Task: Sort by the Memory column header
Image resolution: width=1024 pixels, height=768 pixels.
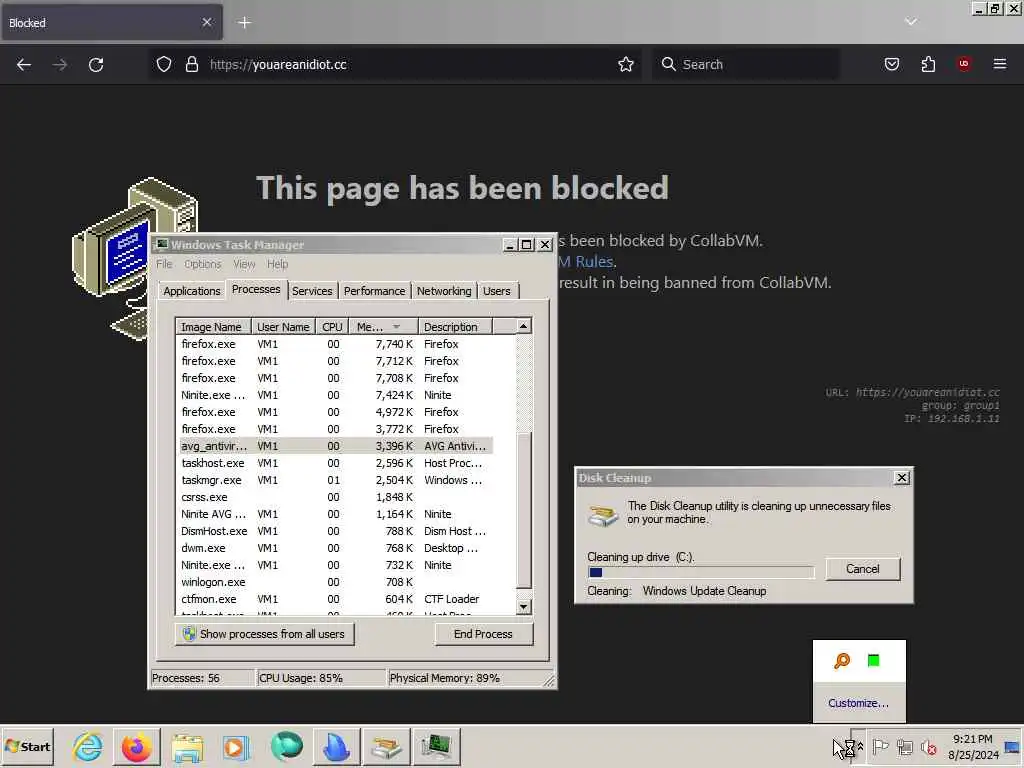Action: tap(383, 327)
